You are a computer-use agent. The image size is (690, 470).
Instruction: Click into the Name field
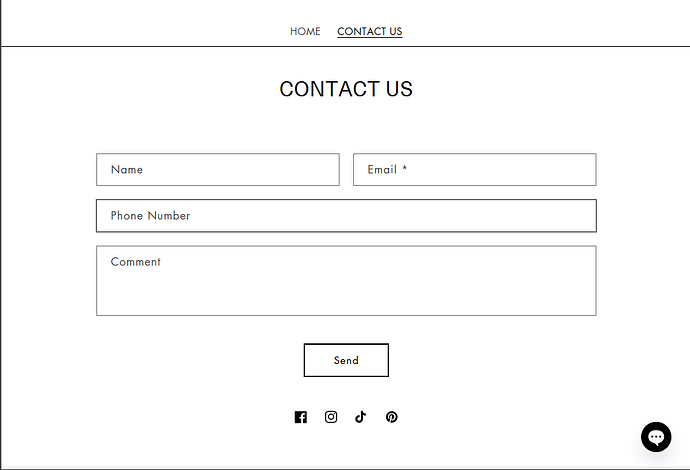point(218,170)
